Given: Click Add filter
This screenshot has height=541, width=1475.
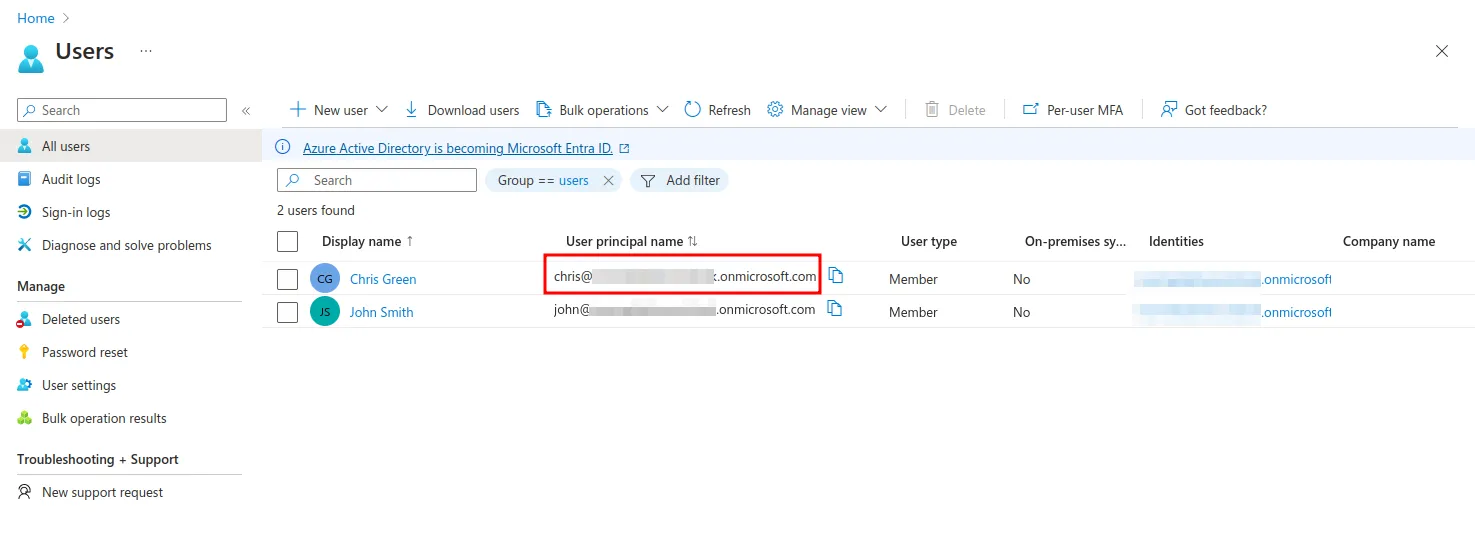Looking at the screenshot, I should tap(679, 180).
